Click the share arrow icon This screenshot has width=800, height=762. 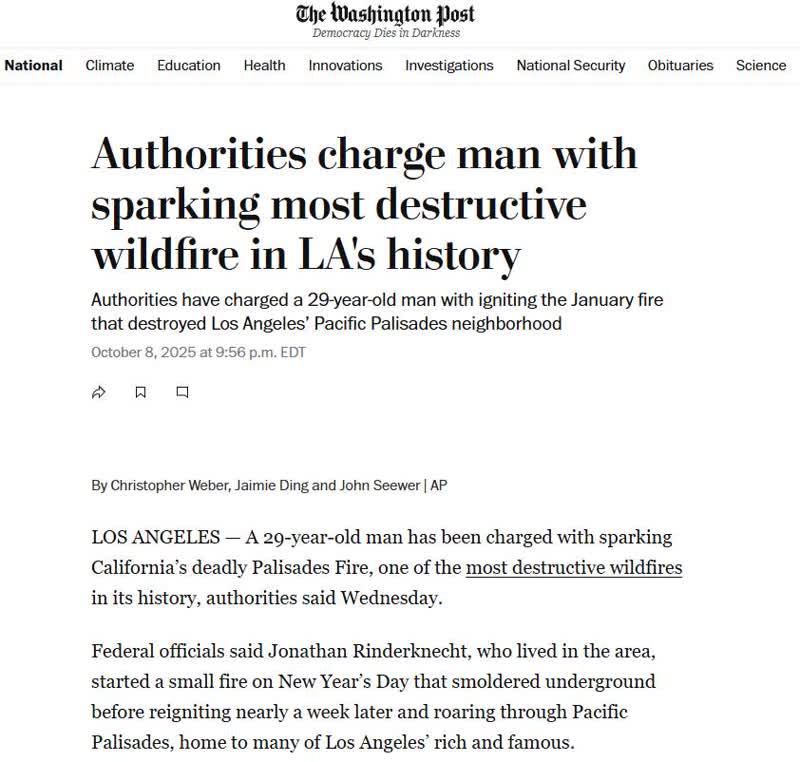coord(98,393)
